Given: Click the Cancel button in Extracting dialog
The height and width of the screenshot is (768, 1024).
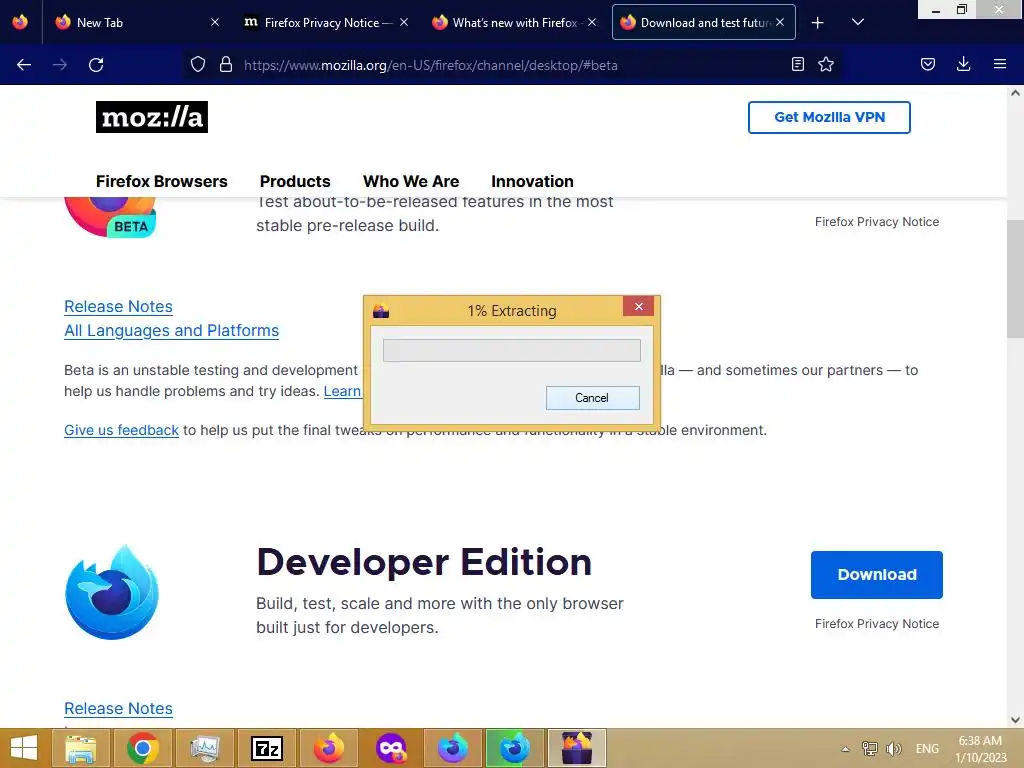Looking at the screenshot, I should click(592, 398).
